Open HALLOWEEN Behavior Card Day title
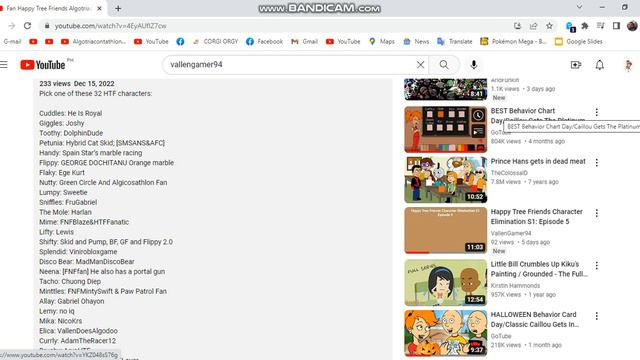This screenshot has height=360, width=640. 535,320
